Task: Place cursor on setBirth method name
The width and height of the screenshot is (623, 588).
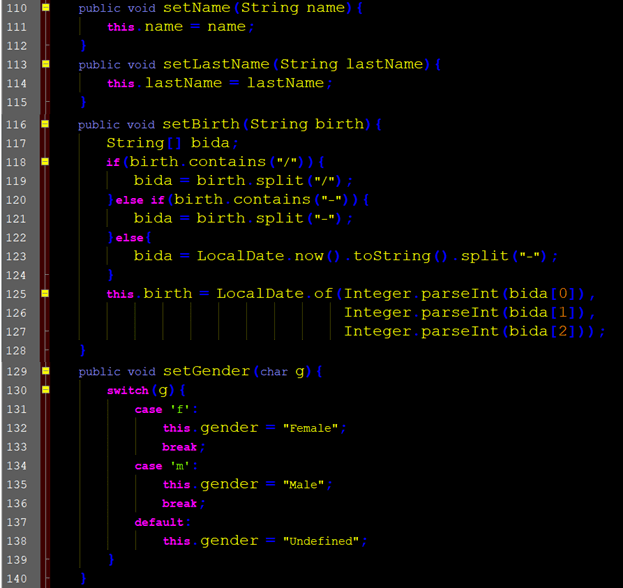Action: [201, 124]
